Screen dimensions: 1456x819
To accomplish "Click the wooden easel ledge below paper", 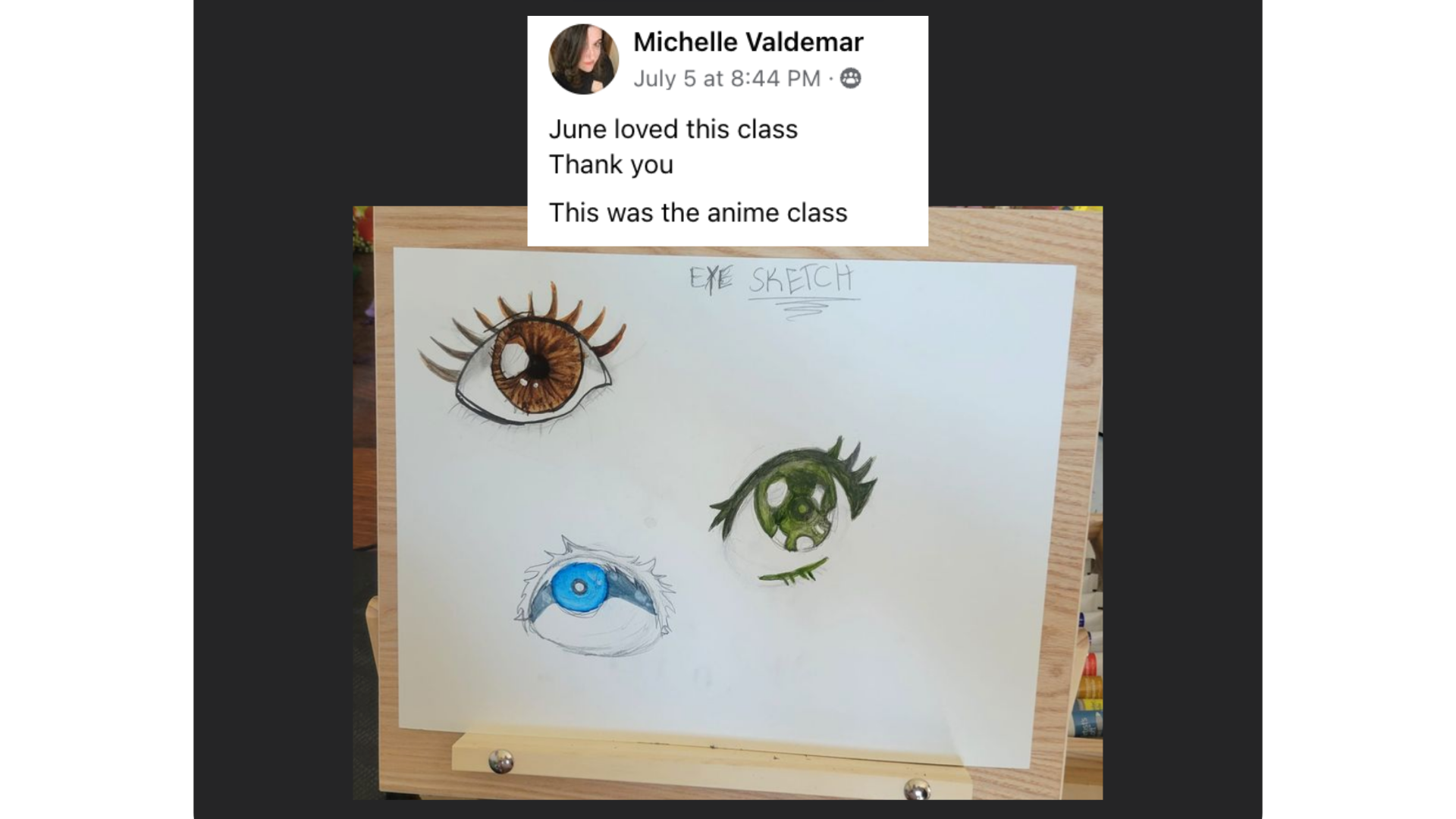I will point(711,766).
